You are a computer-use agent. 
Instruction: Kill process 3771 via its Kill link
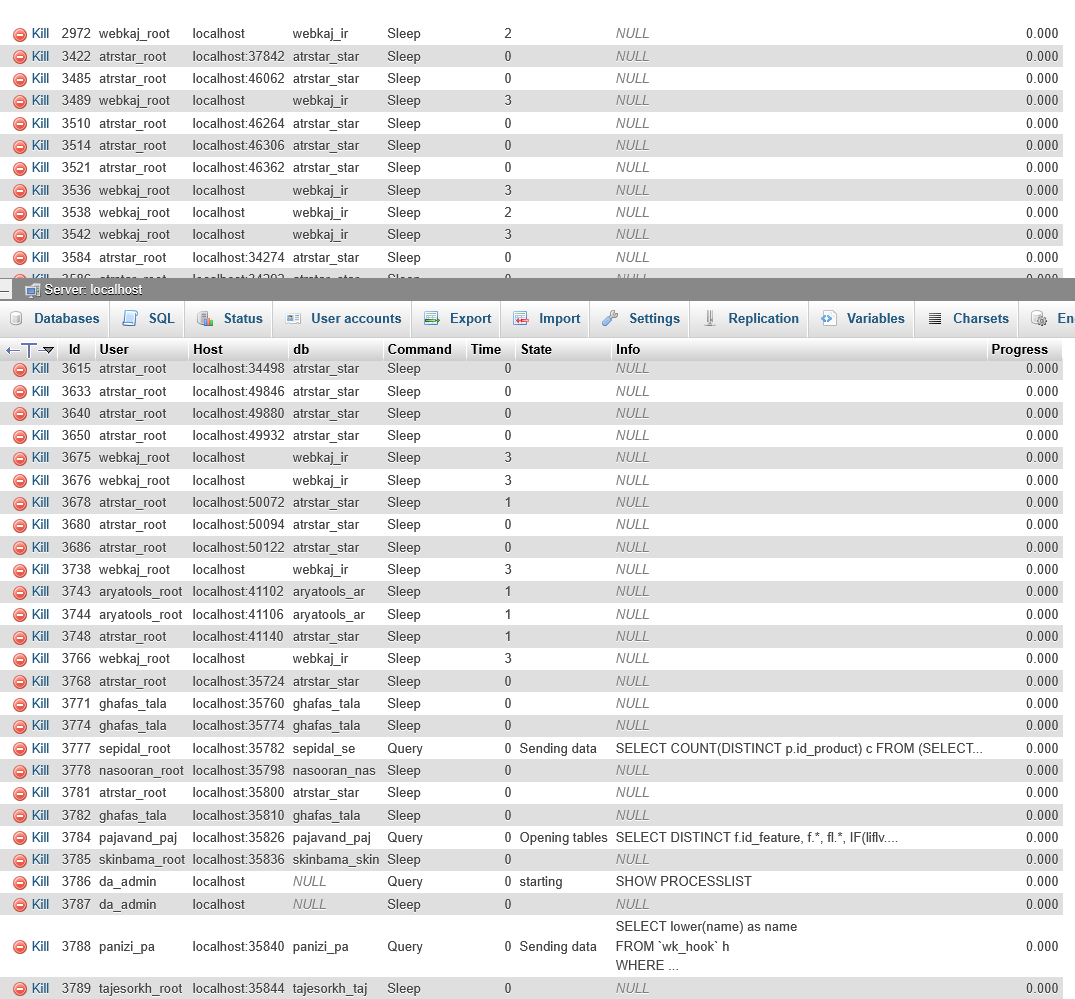pyautogui.click(x=40, y=703)
